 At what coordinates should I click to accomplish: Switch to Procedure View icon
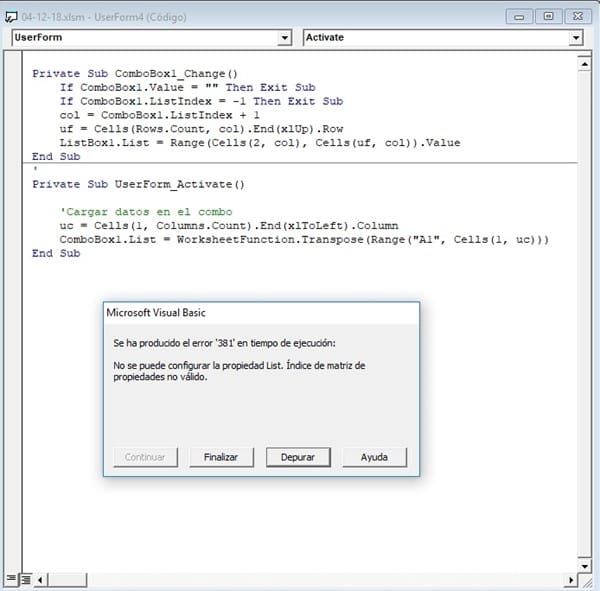(11, 579)
